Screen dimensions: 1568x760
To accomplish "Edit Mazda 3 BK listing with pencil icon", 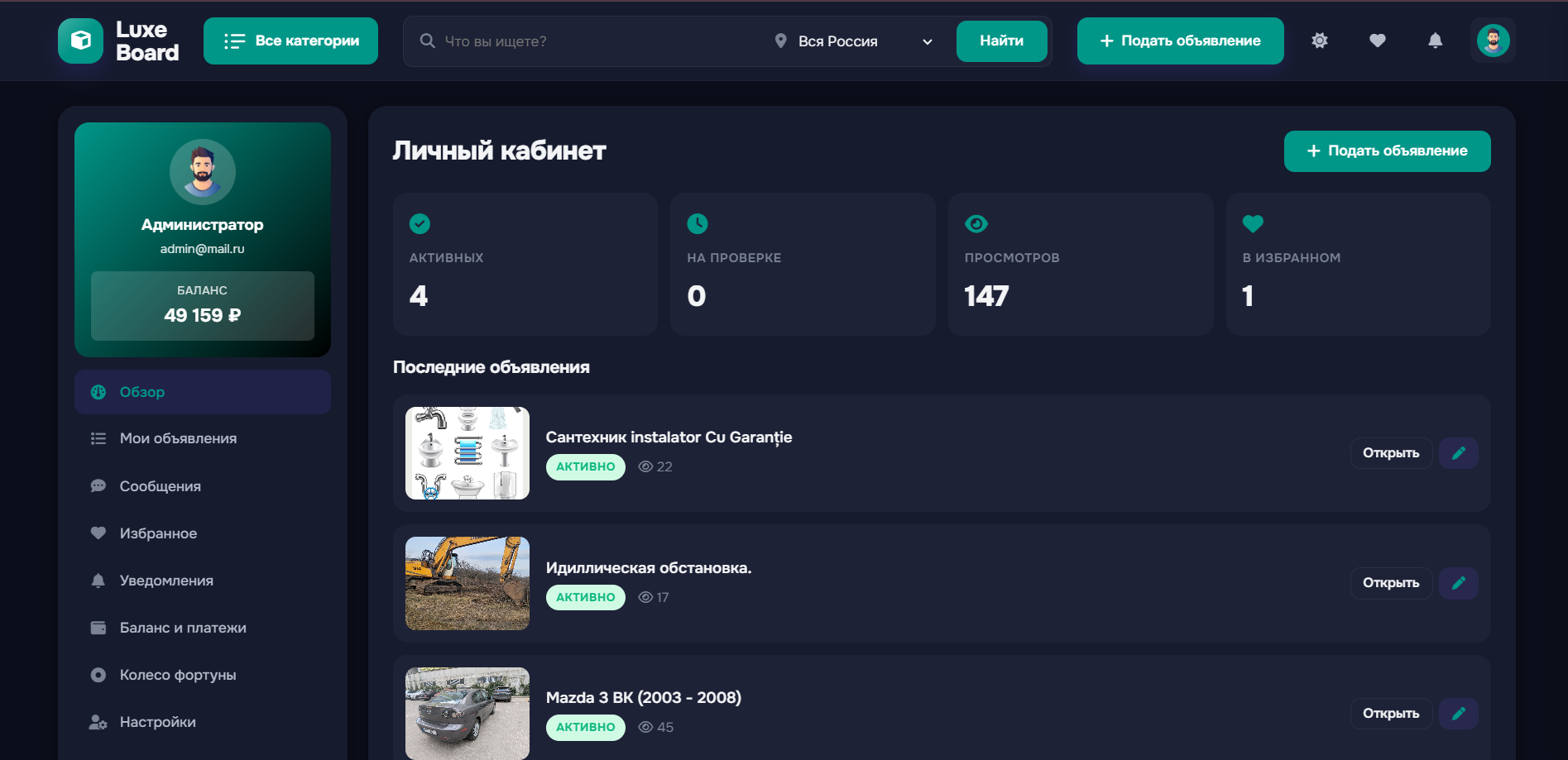I will click(1459, 714).
